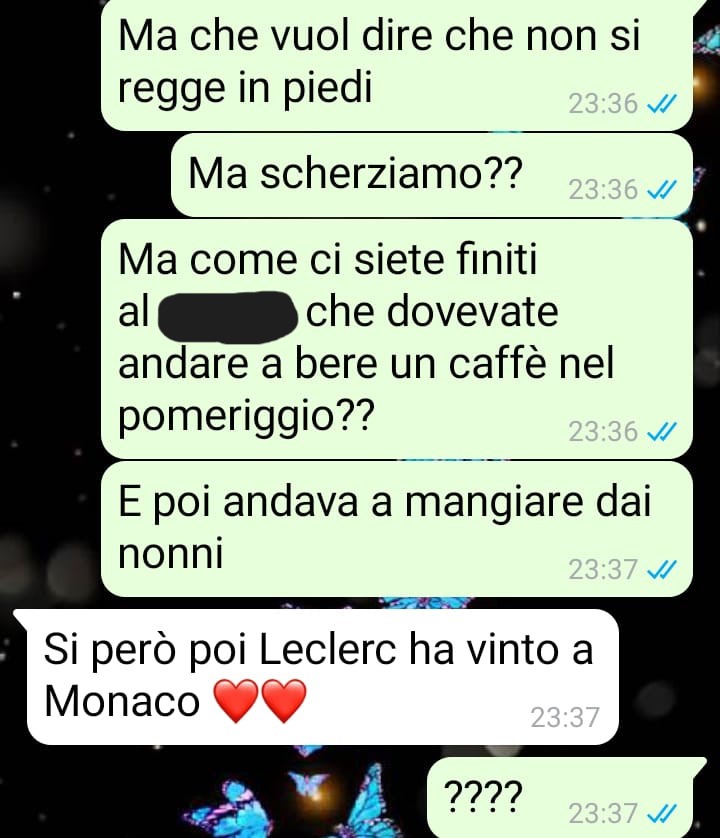The height and width of the screenshot is (838, 720).
Task: Tap the read receipt ticks on "Ma scherziamo??"
Action: [x=662, y=189]
